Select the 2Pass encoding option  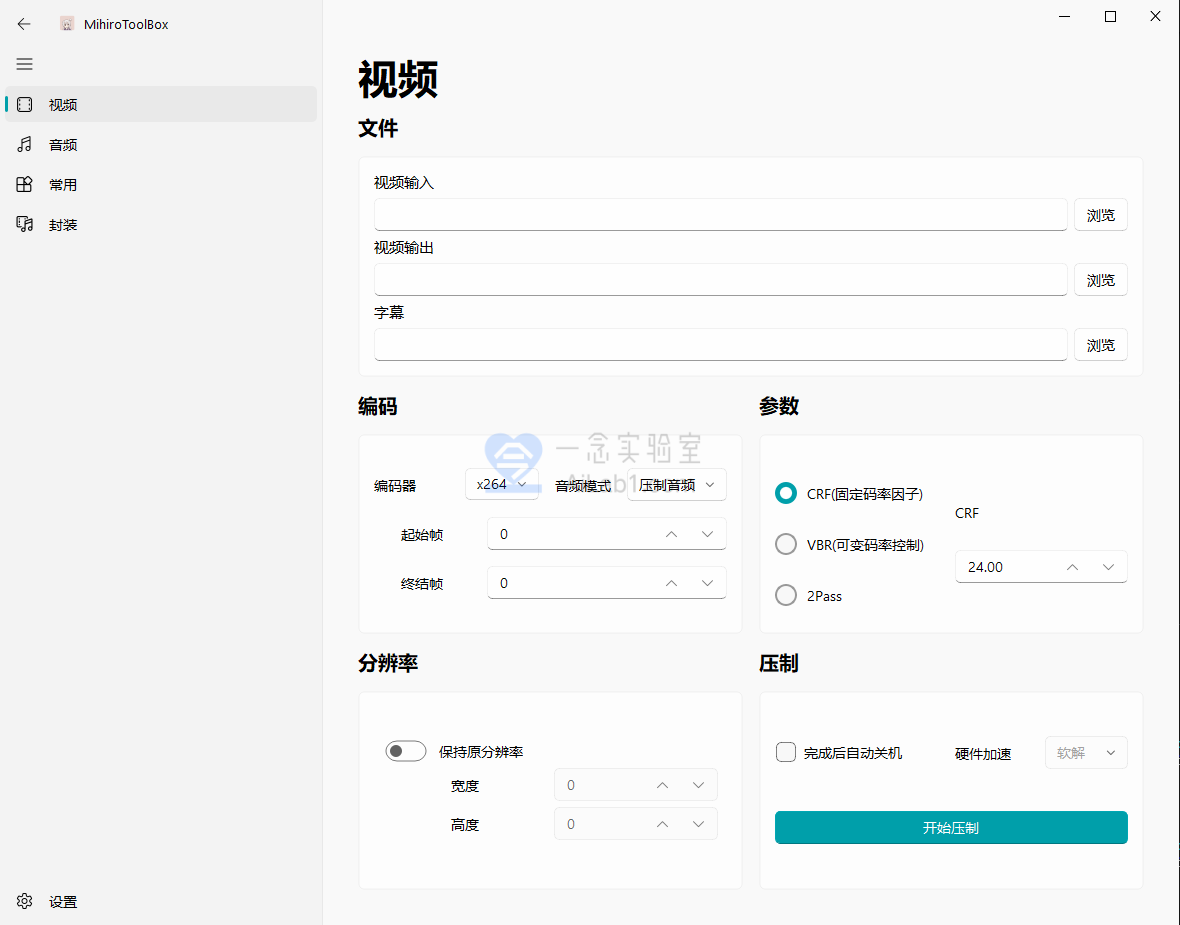[785, 595]
